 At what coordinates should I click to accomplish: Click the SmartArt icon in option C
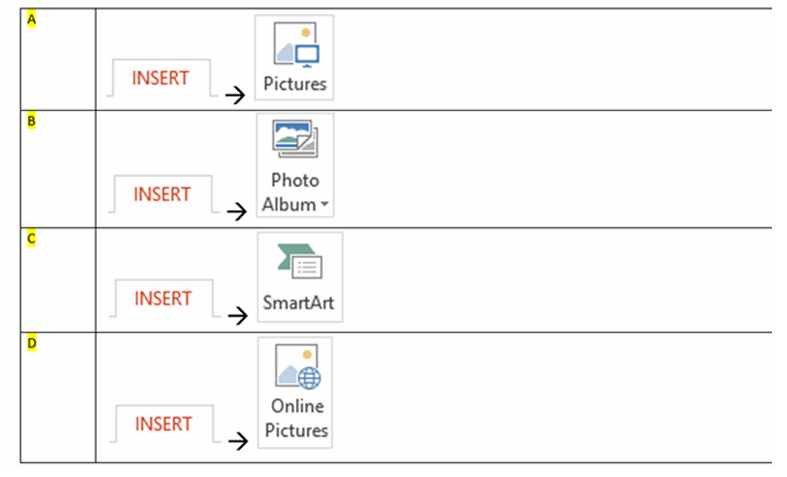299,261
